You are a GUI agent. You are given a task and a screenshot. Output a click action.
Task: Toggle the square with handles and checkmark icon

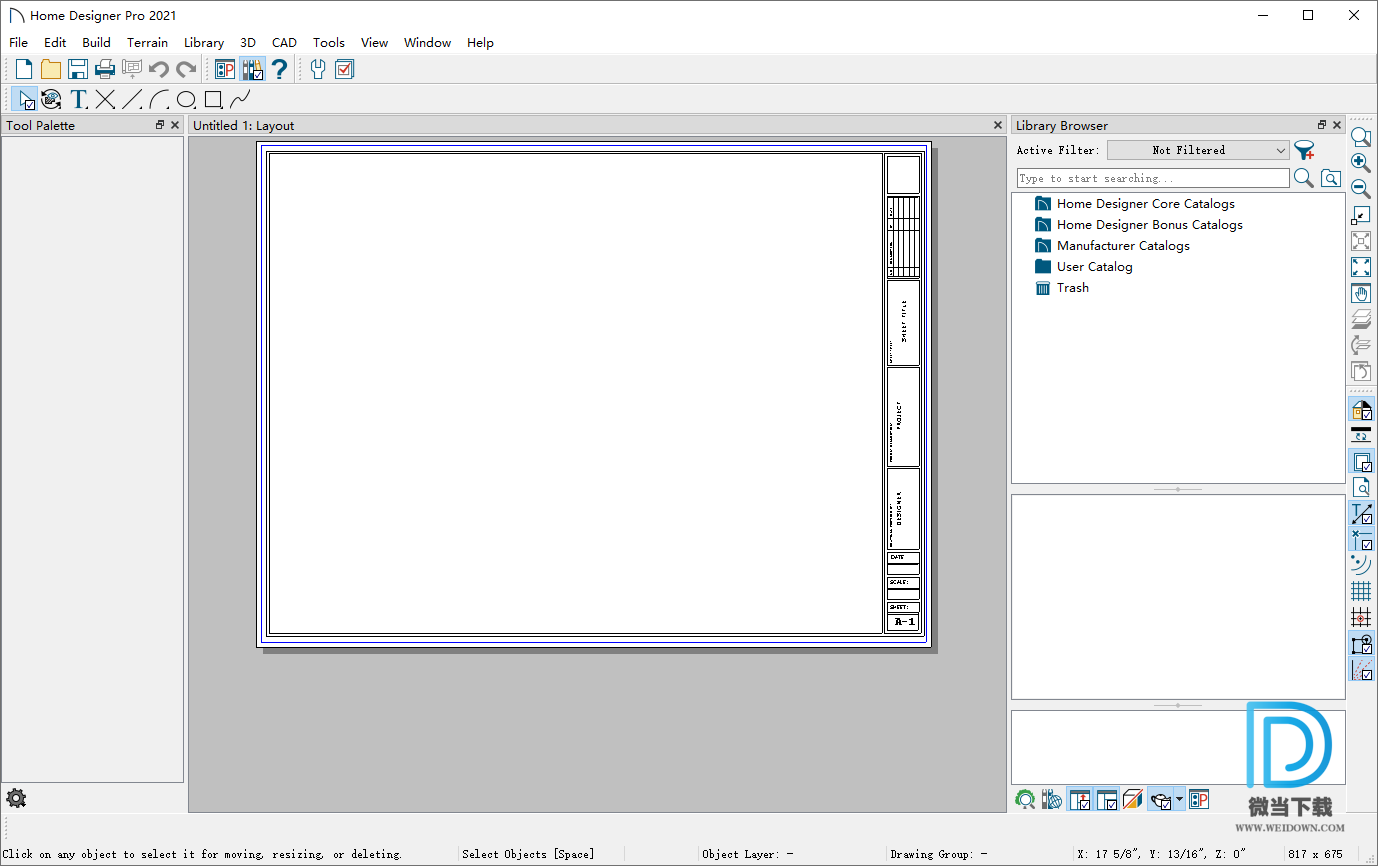click(x=1361, y=643)
